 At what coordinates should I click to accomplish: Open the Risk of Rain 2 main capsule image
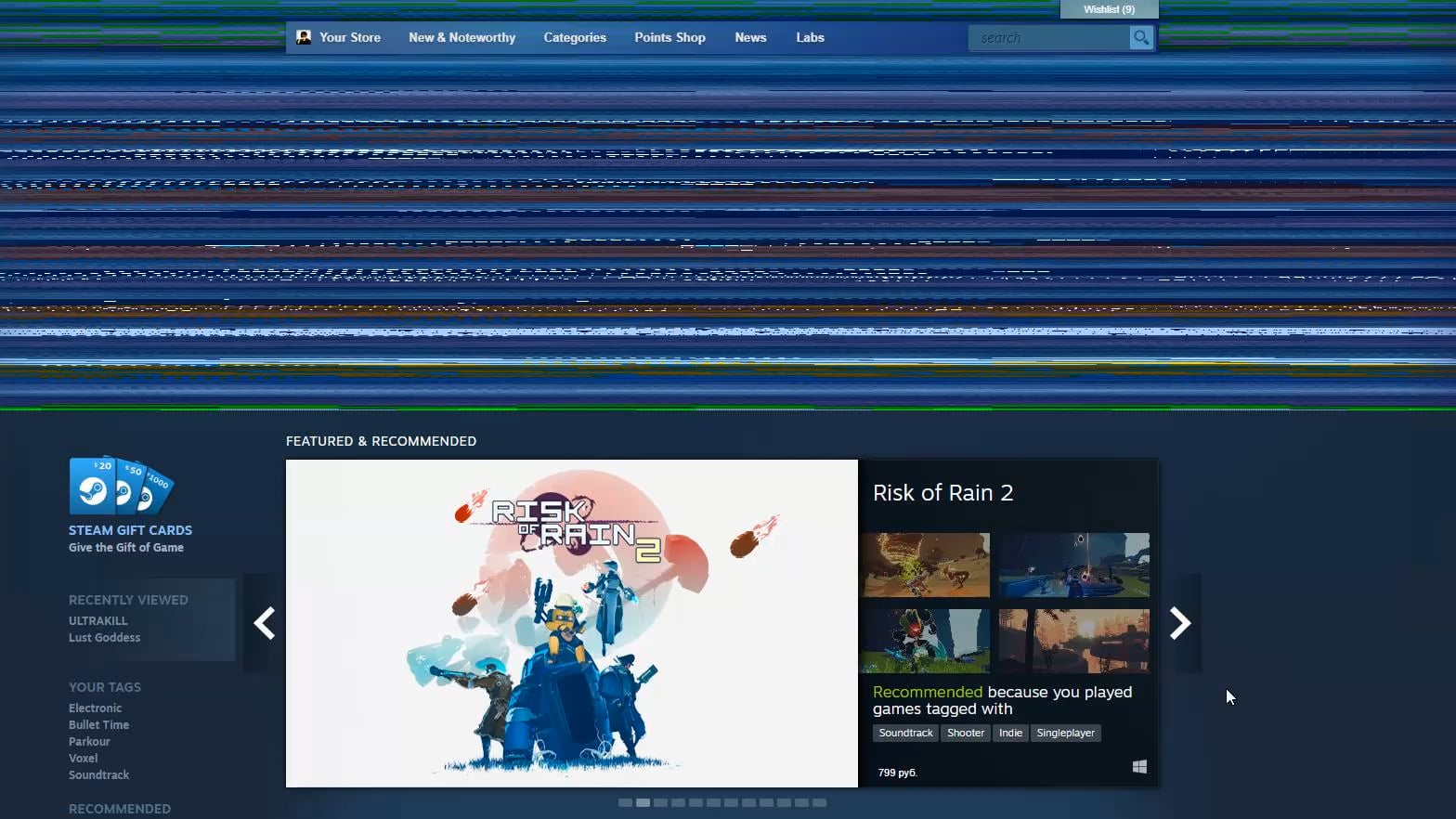(x=571, y=623)
